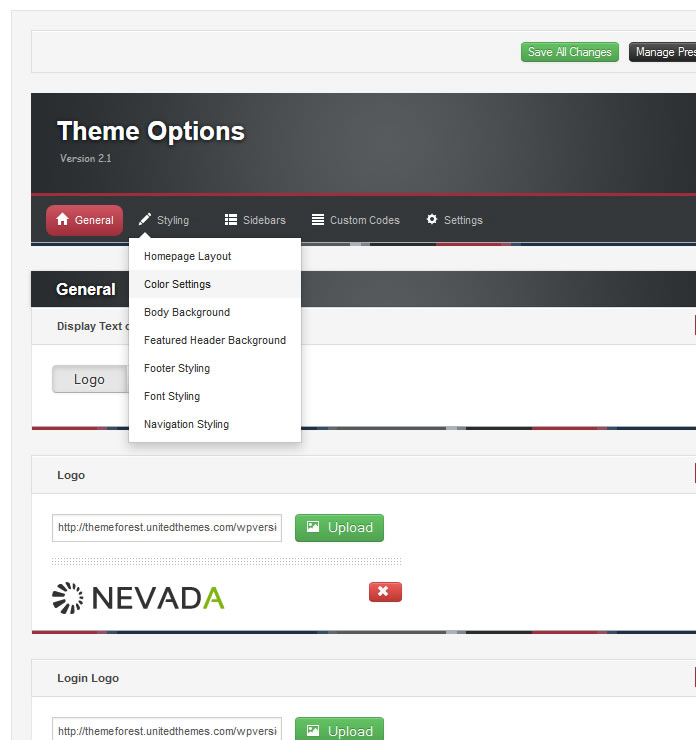696x740 pixels.
Task: Select Body Background menu entry
Action: click(x=187, y=312)
